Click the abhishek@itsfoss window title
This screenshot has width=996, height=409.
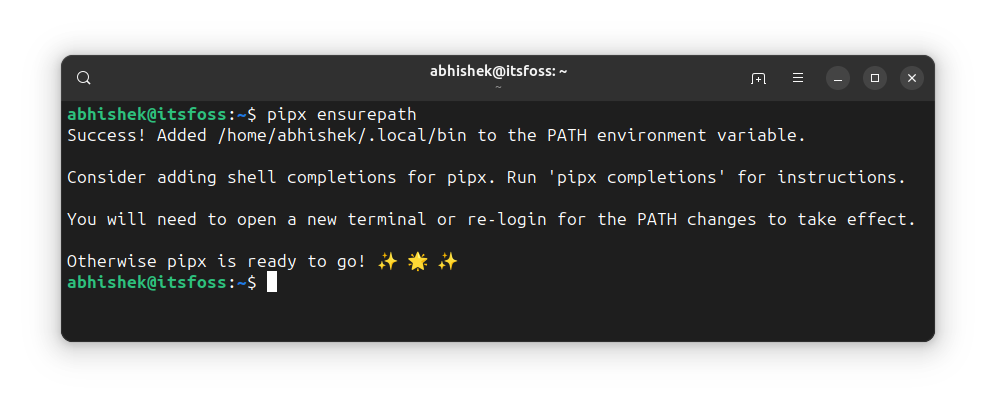499,71
